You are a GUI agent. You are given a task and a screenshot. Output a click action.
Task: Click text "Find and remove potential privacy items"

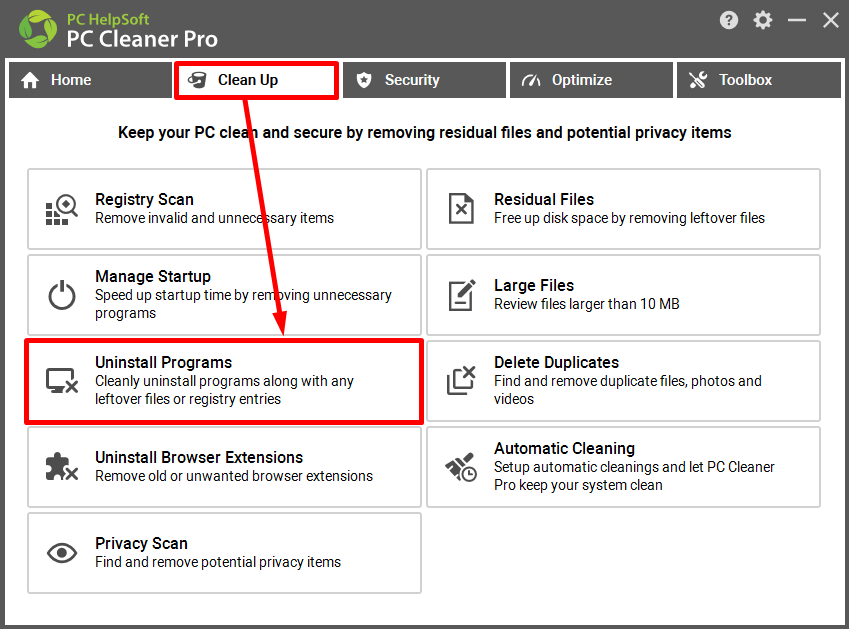[x=218, y=562]
